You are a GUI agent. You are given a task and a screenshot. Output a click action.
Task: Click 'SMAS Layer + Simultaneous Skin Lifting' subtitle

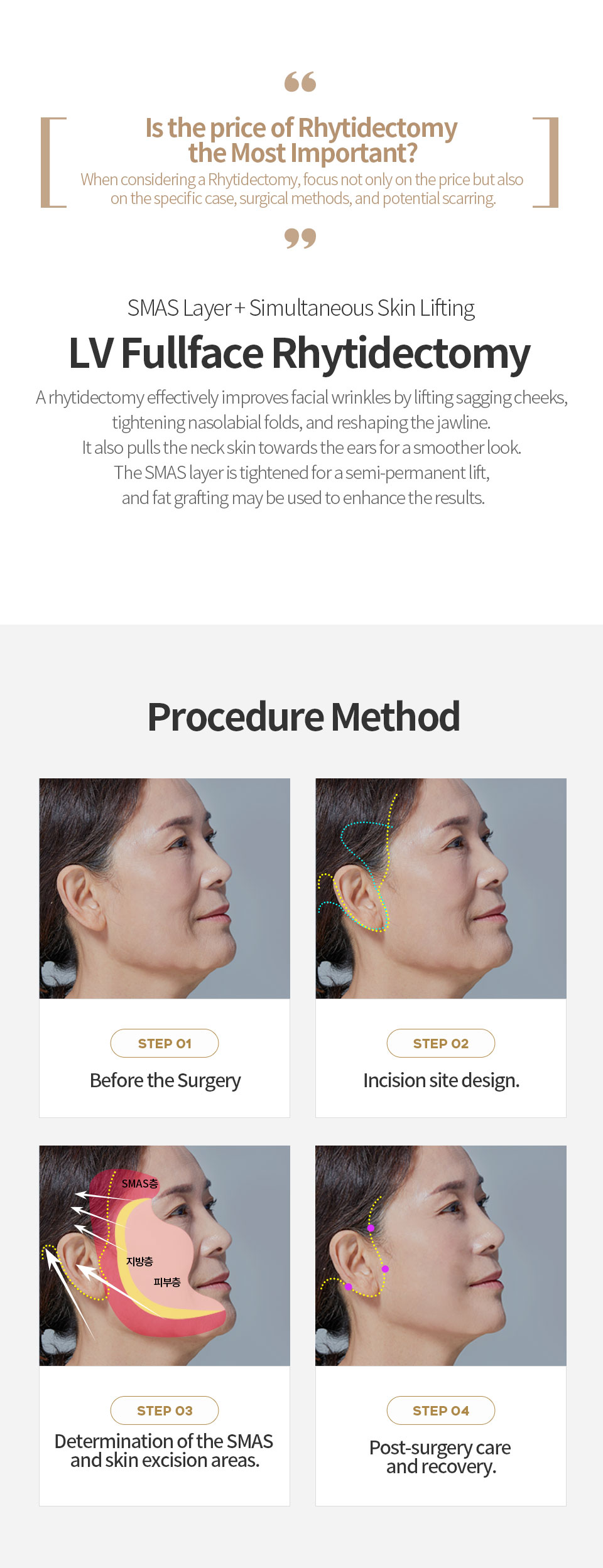[x=301, y=308]
